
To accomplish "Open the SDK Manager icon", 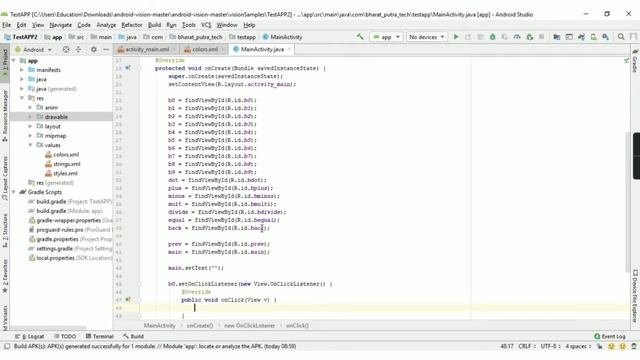I will pyautogui.click(x=606, y=37).
